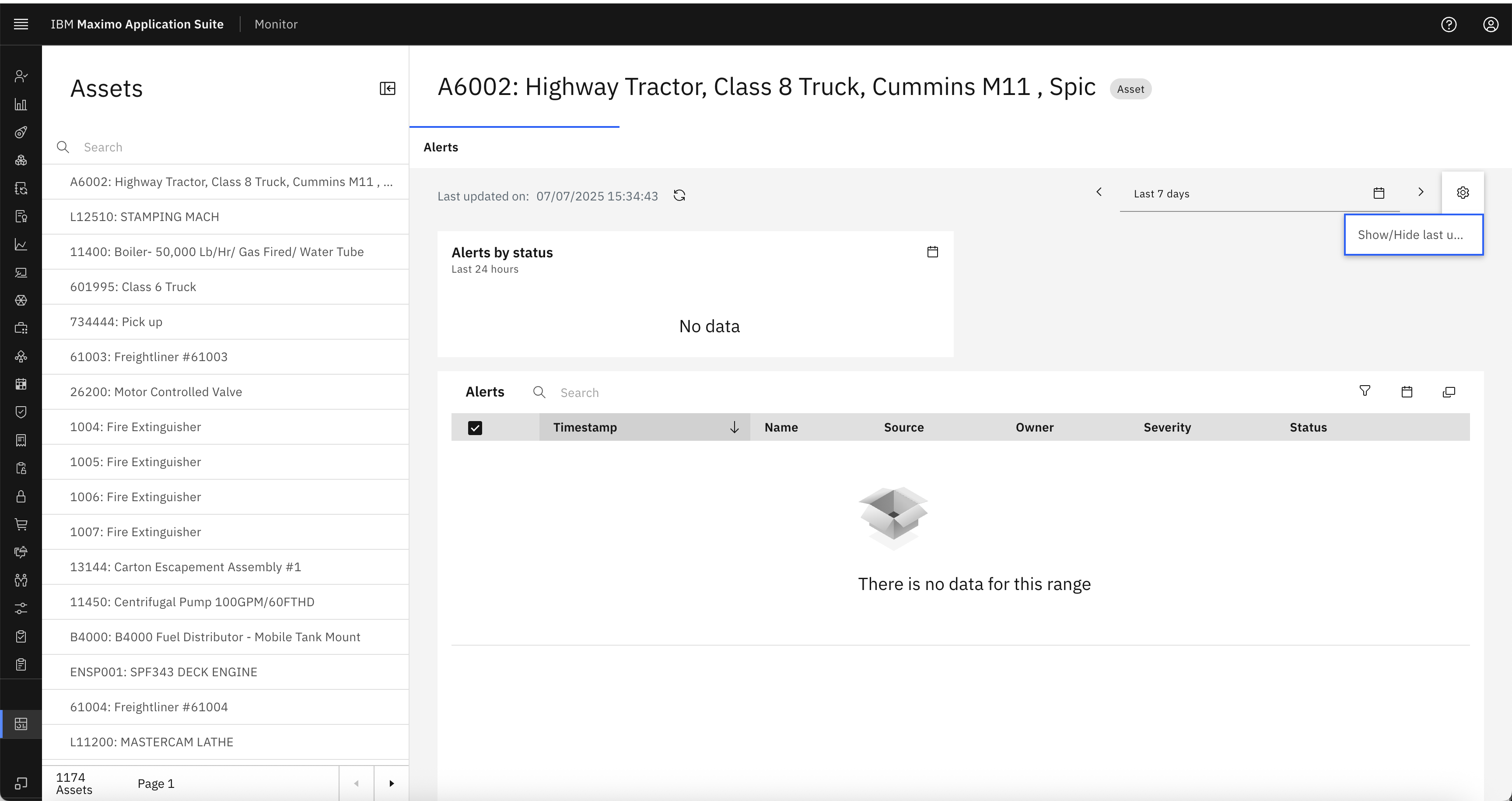Screen dimensions: 1512x801
Task: Click the briefcase grid sidebar icon
Action: [x=21, y=328]
